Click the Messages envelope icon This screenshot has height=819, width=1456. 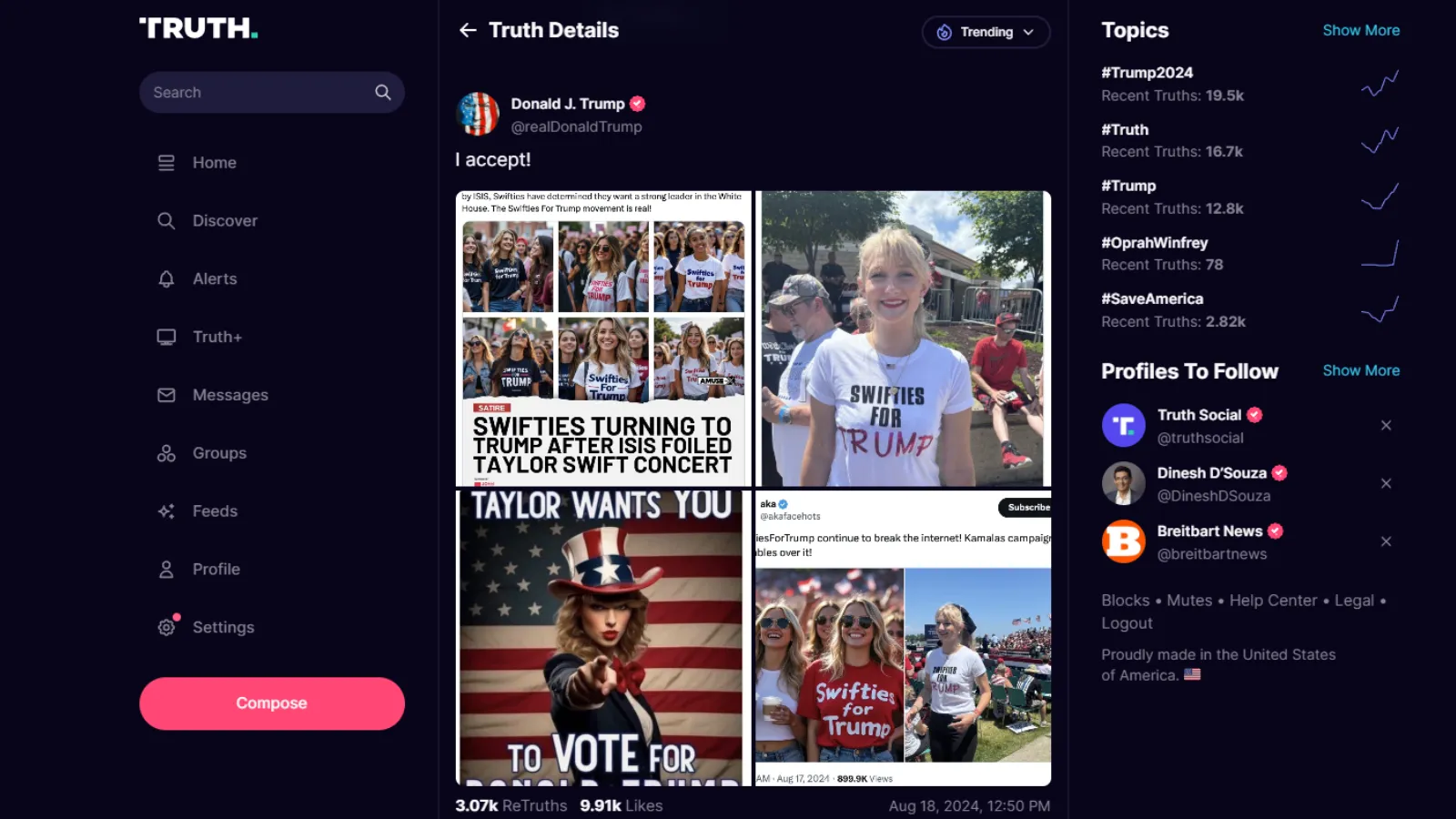[166, 395]
